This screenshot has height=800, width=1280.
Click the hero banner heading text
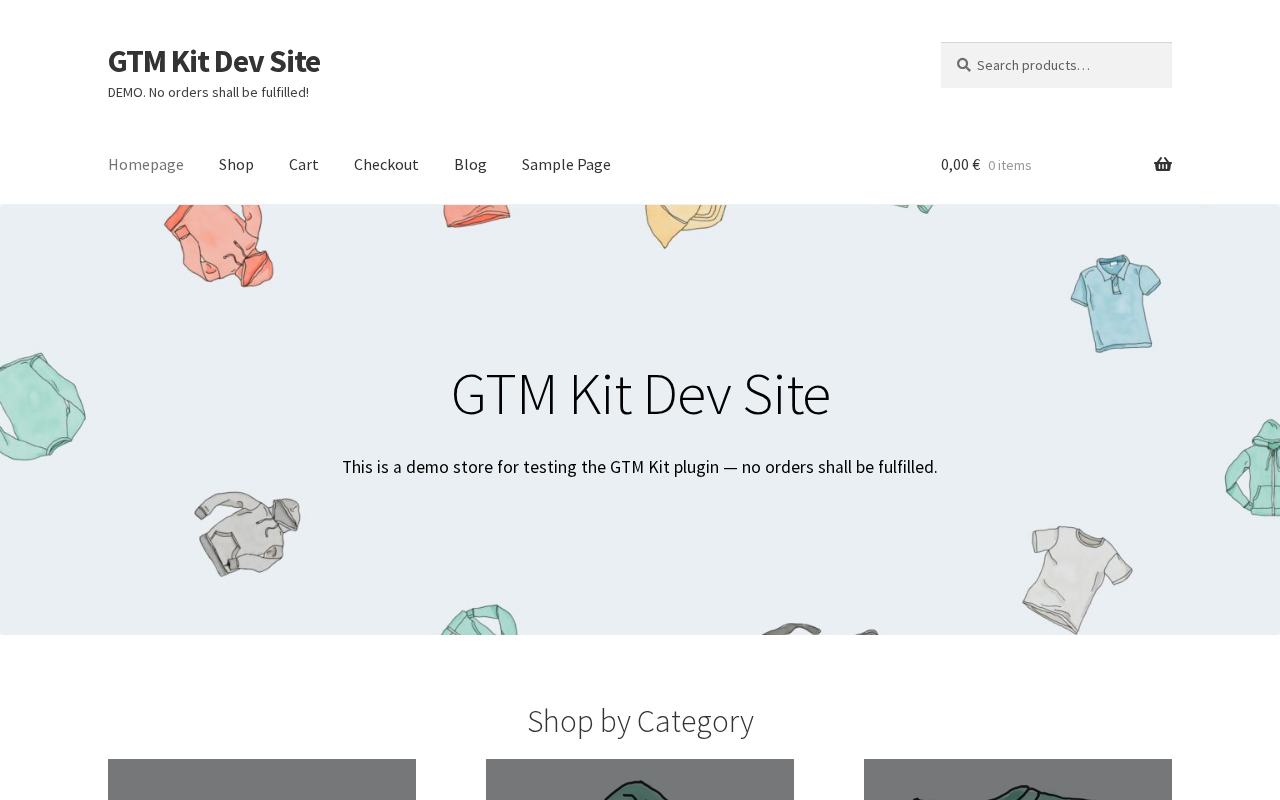coord(640,394)
